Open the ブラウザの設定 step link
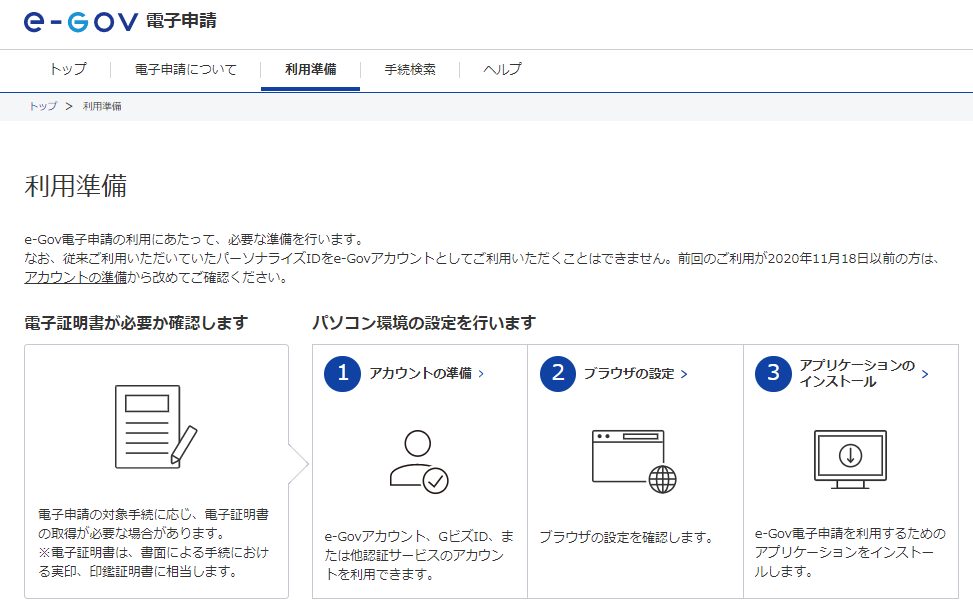This screenshot has height=608, width=973. click(629, 373)
